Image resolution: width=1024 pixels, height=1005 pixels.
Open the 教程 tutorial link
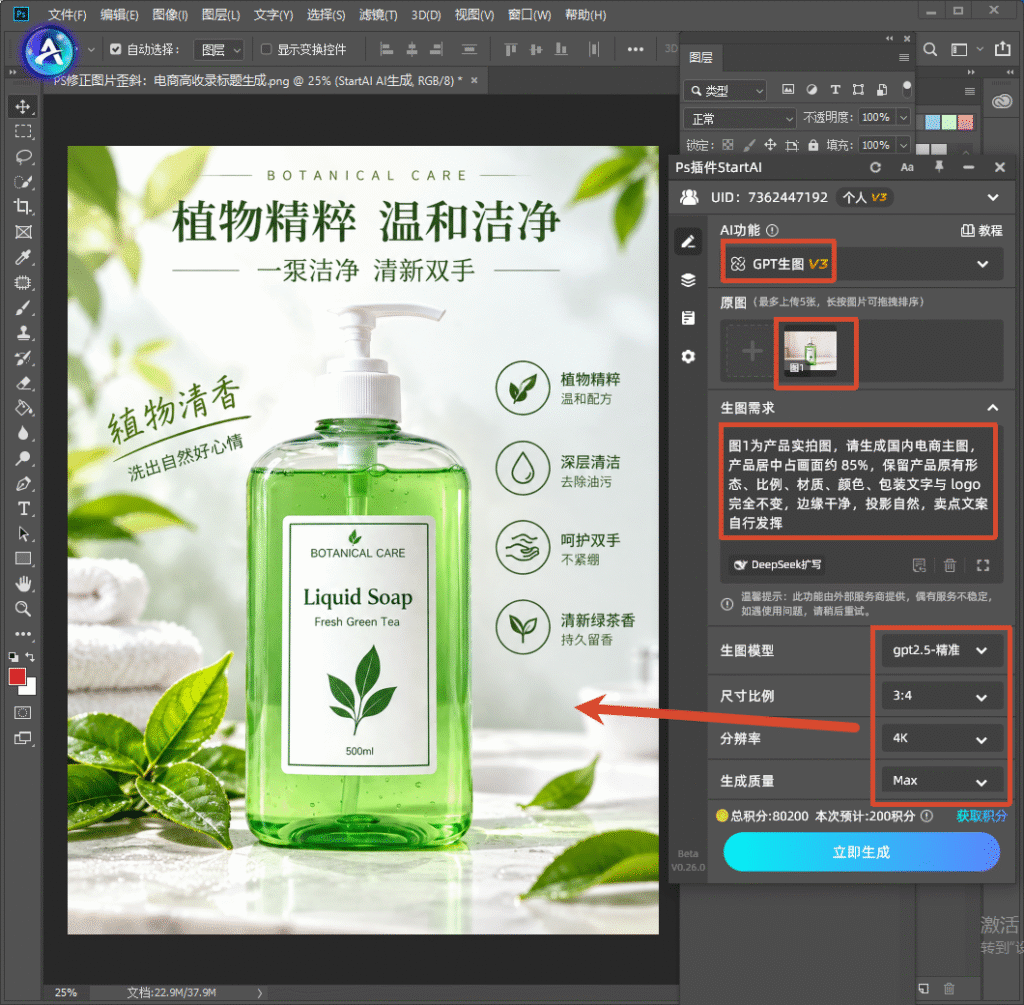(x=982, y=231)
